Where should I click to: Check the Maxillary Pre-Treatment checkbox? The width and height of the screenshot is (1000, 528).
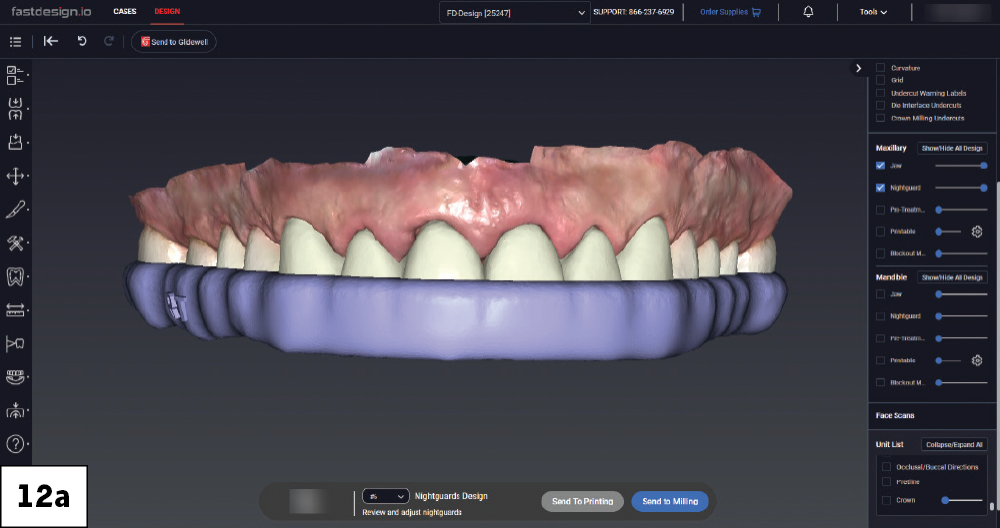coord(880,210)
